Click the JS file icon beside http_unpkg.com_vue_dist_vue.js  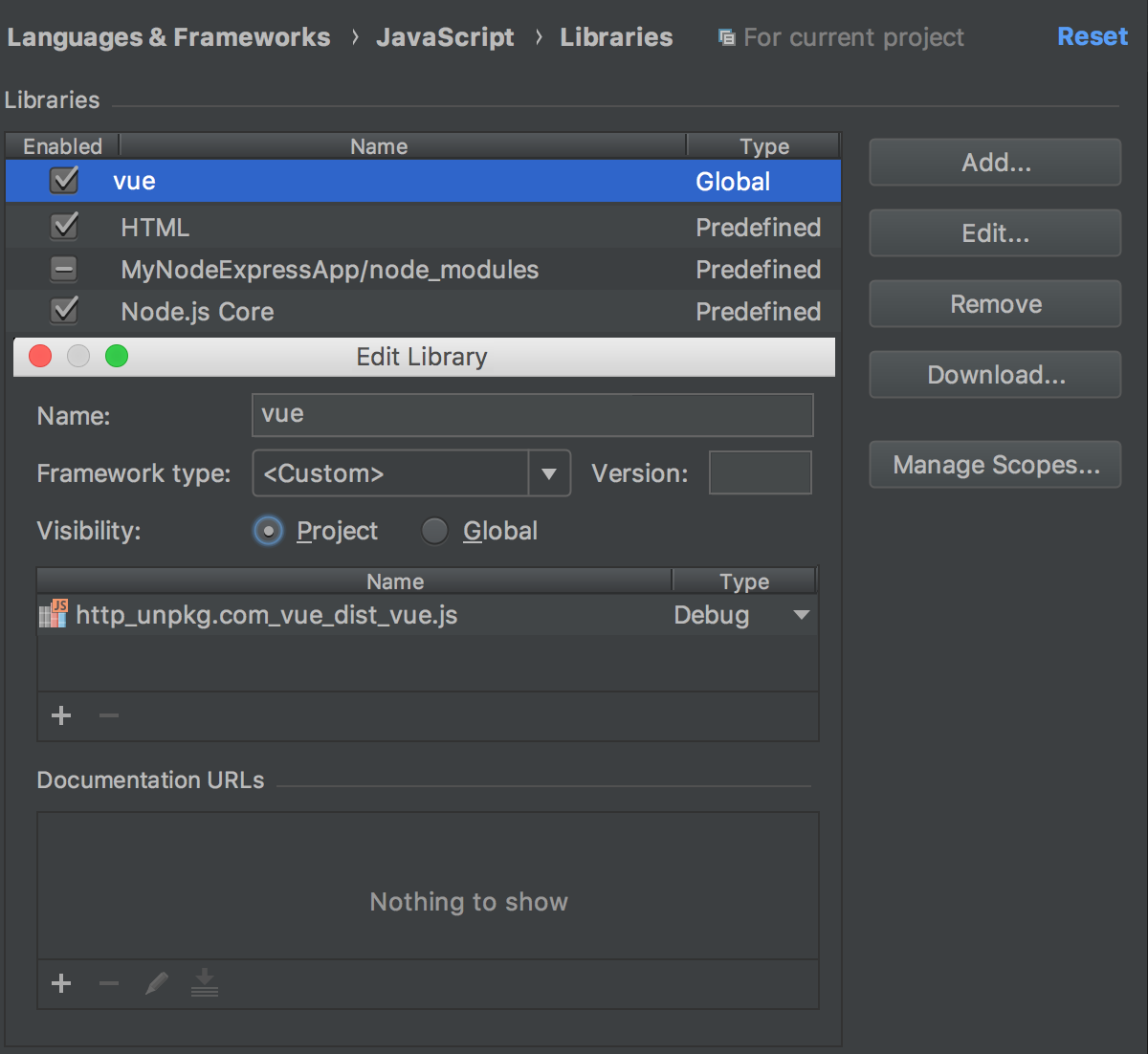click(54, 614)
